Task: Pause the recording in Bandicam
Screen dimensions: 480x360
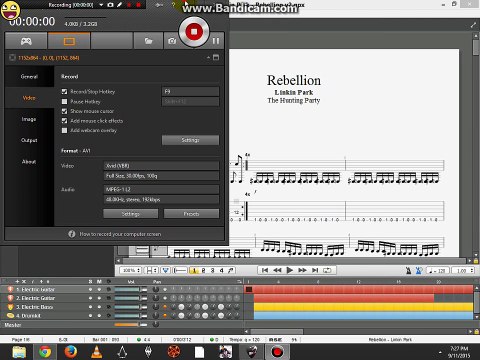Action: point(216,41)
